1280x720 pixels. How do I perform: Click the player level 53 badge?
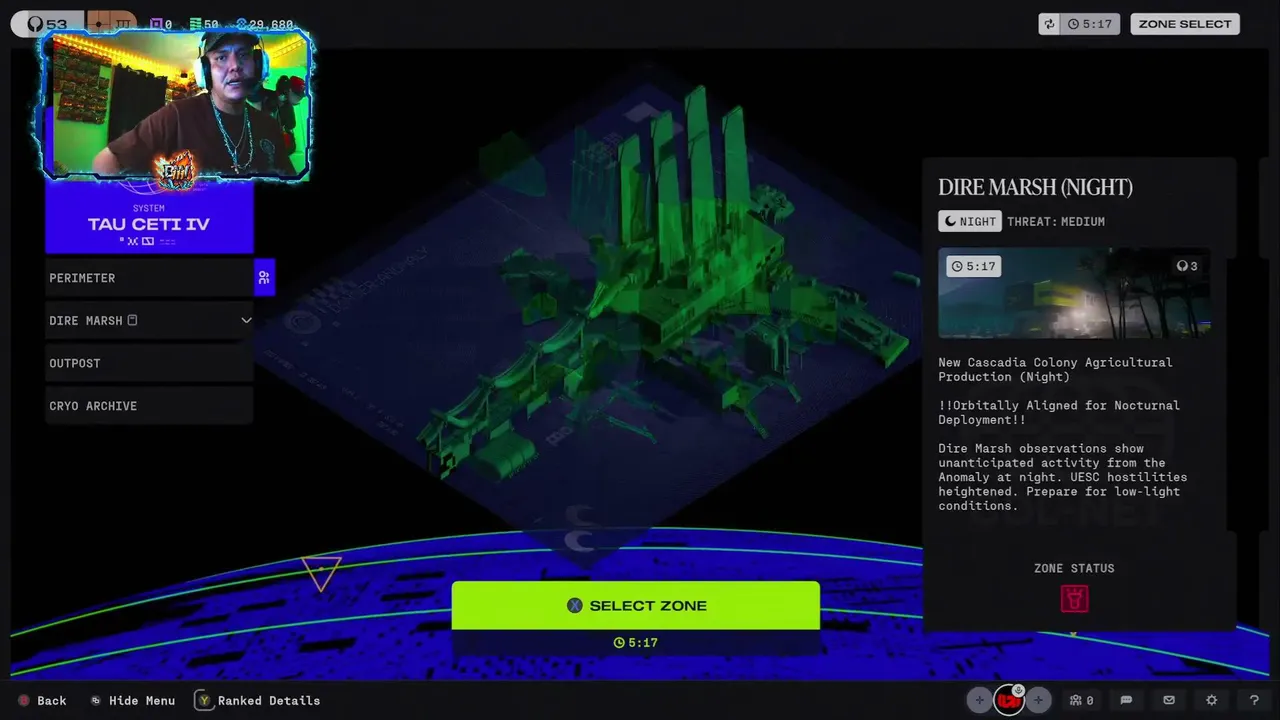[x=47, y=24]
